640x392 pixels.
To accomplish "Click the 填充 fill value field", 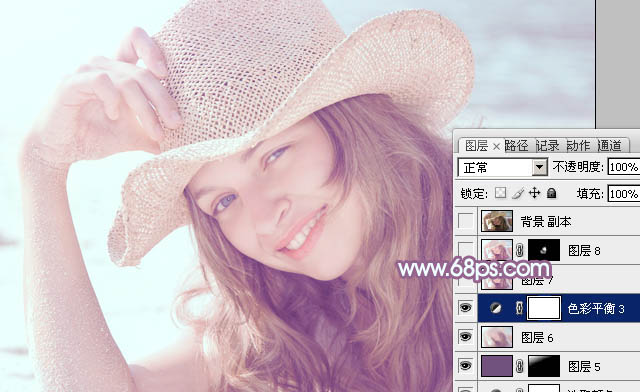I will 624,194.
